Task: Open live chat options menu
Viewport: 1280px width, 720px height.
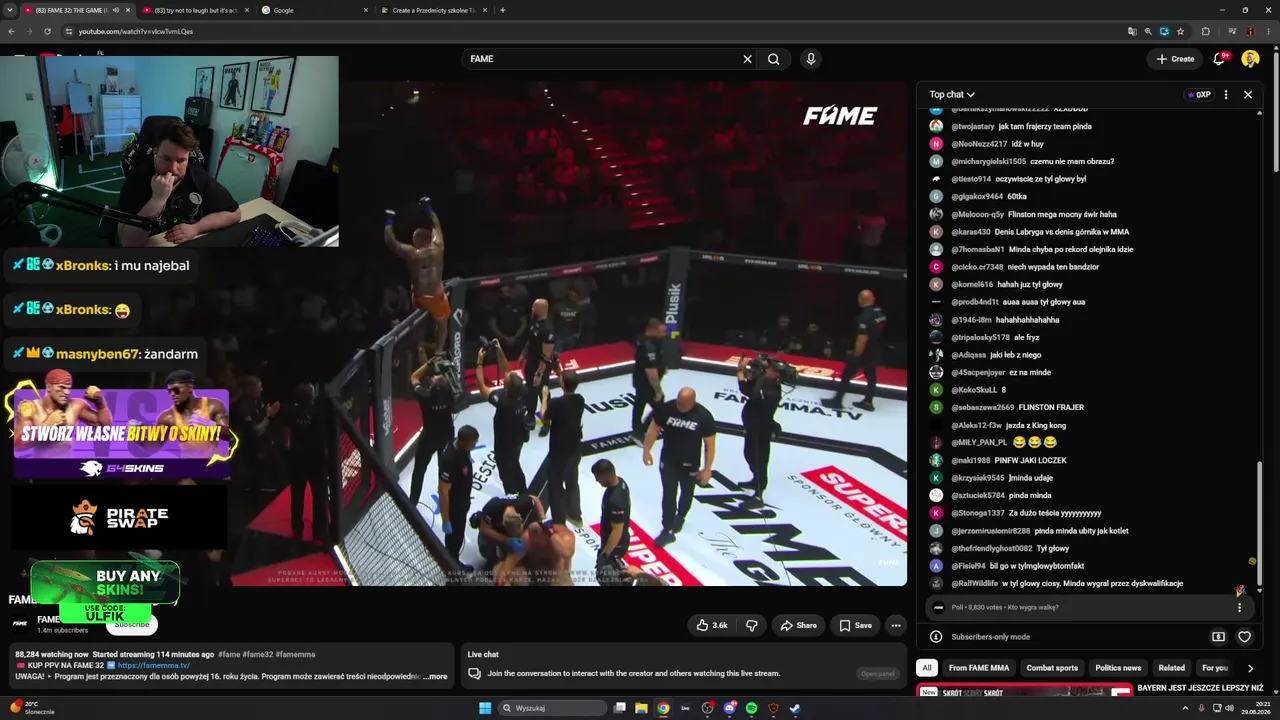Action: [x=1226, y=95]
